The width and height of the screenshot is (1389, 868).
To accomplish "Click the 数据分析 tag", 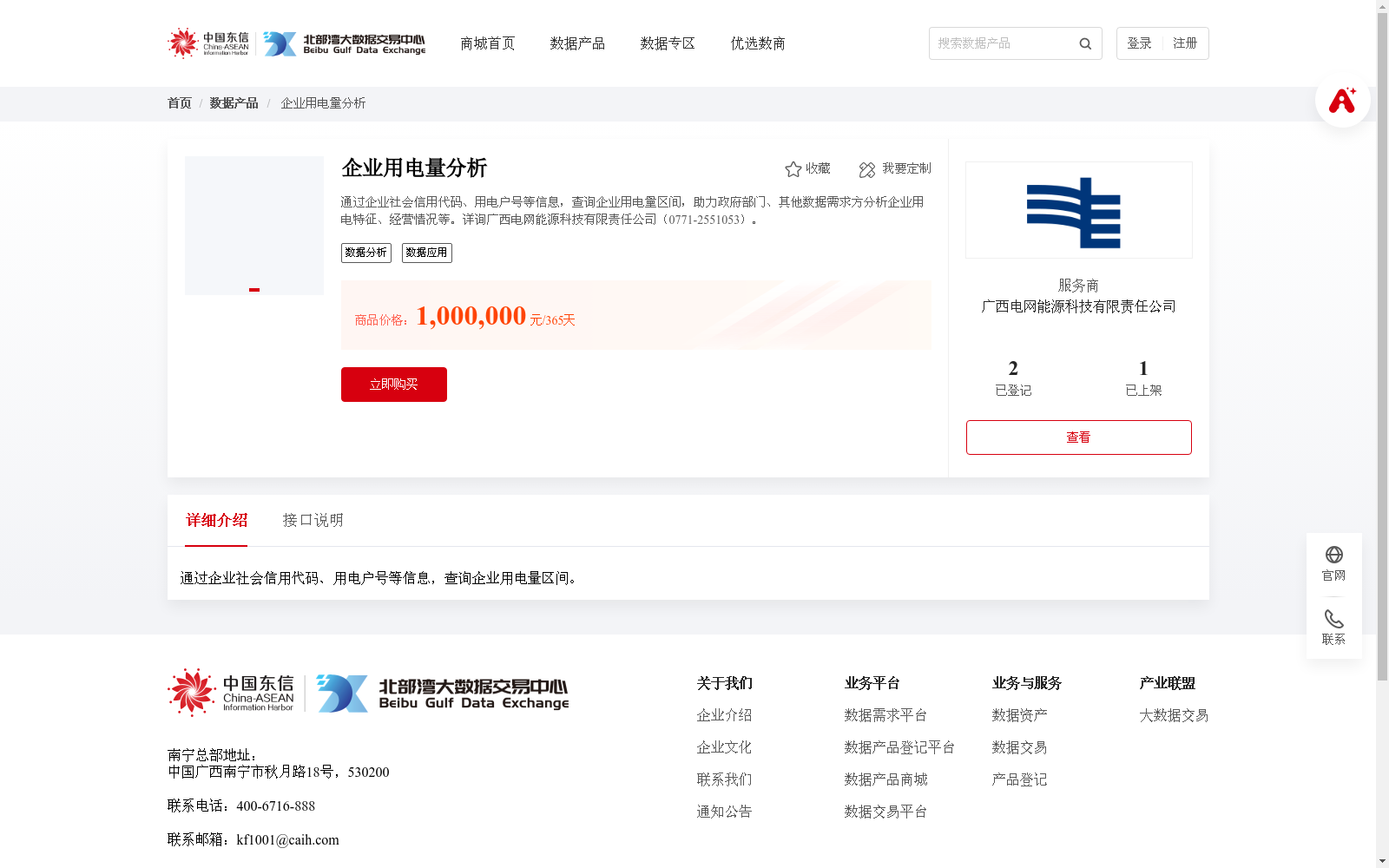I will coord(366,253).
